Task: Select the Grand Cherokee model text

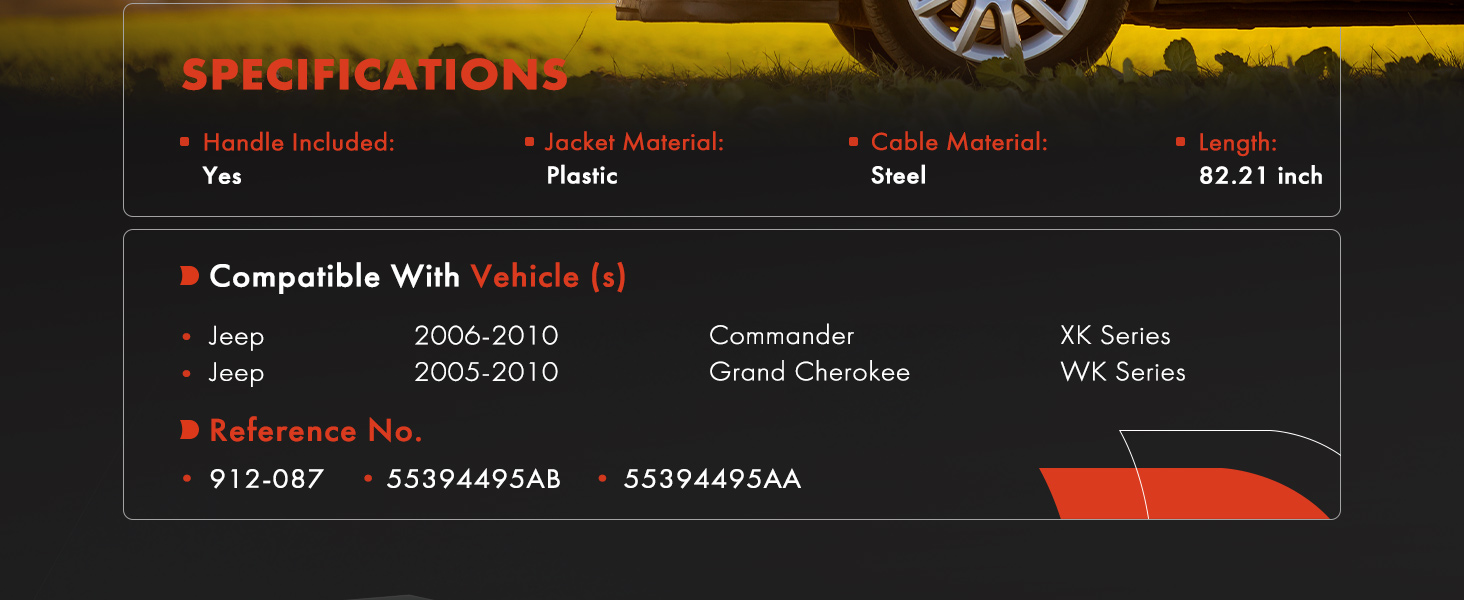Action: 810,372
